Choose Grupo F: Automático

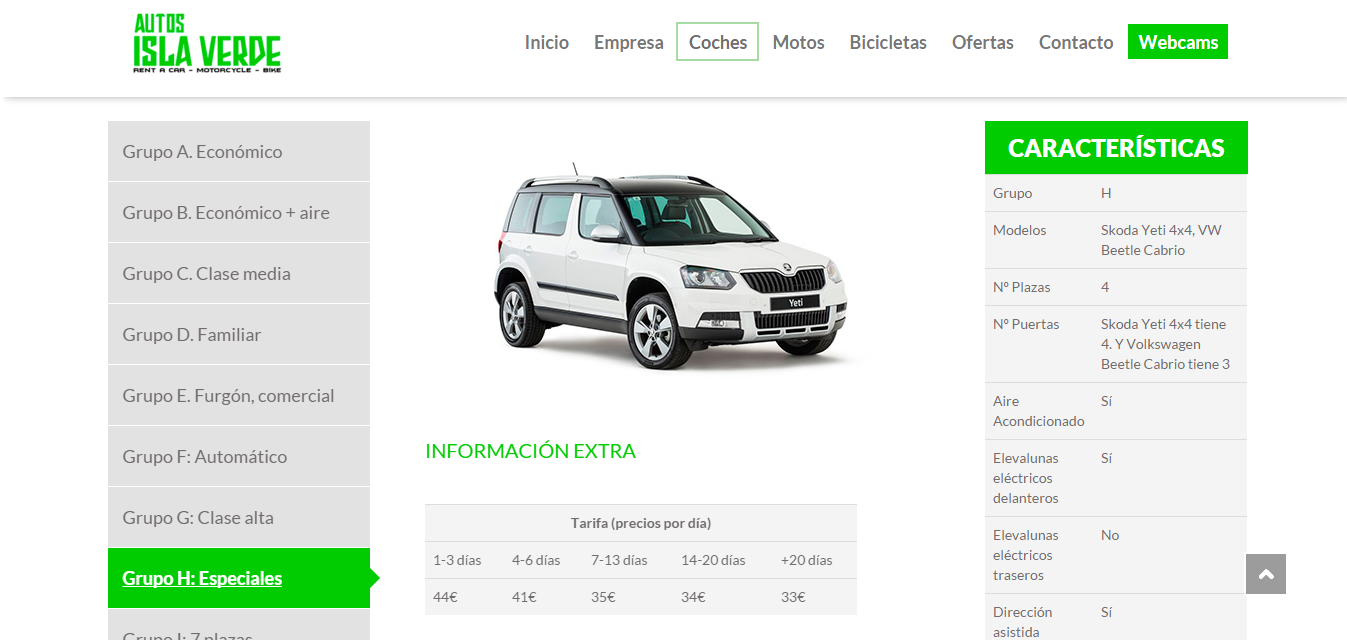[x=239, y=456]
